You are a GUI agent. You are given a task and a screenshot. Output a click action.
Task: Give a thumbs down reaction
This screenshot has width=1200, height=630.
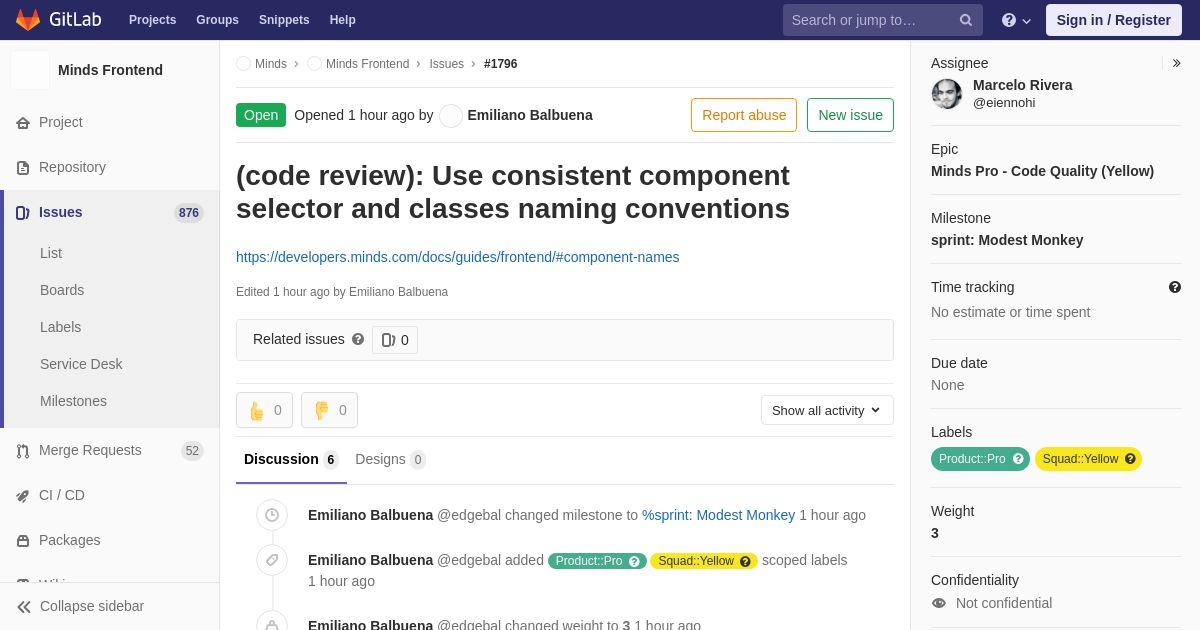tap(329, 410)
